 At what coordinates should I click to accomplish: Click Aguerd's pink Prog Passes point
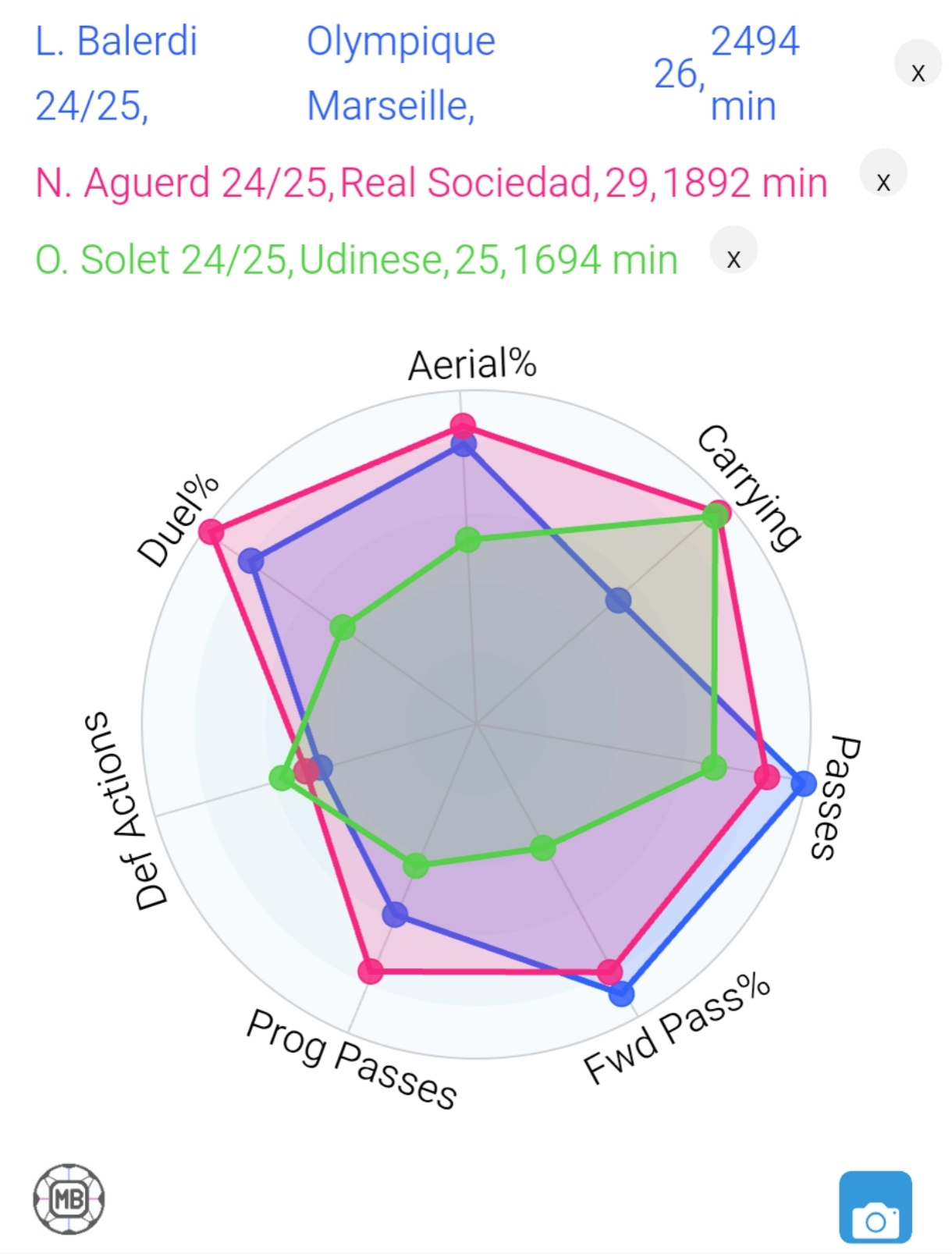coord(371,971)
